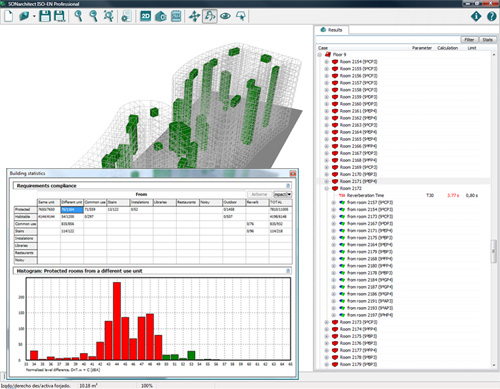This screenshot has height=389, width=500.
Task: Click the Info icon in toolbar
Action: [x=476, y=16]
